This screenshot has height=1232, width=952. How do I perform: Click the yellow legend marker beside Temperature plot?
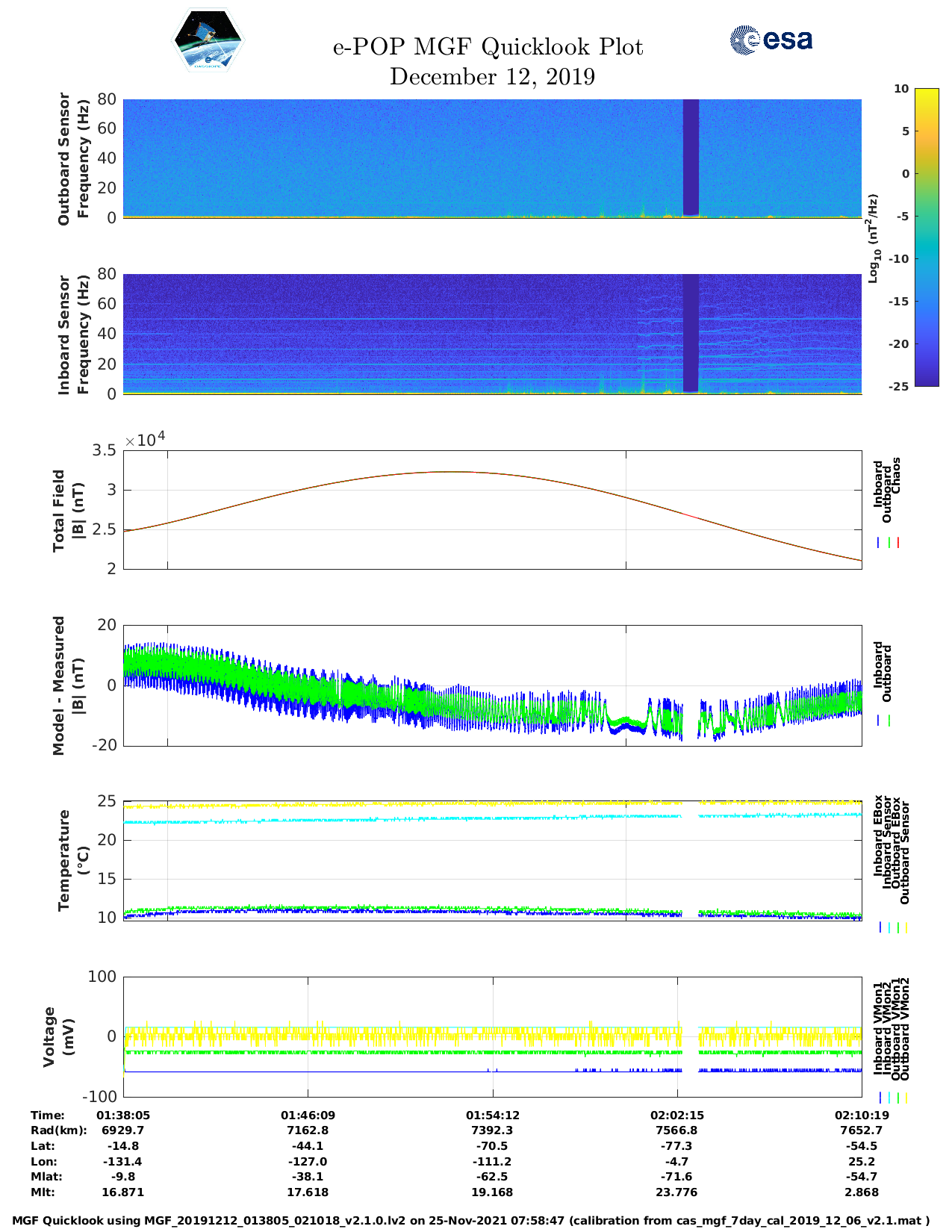pos(906,927)
